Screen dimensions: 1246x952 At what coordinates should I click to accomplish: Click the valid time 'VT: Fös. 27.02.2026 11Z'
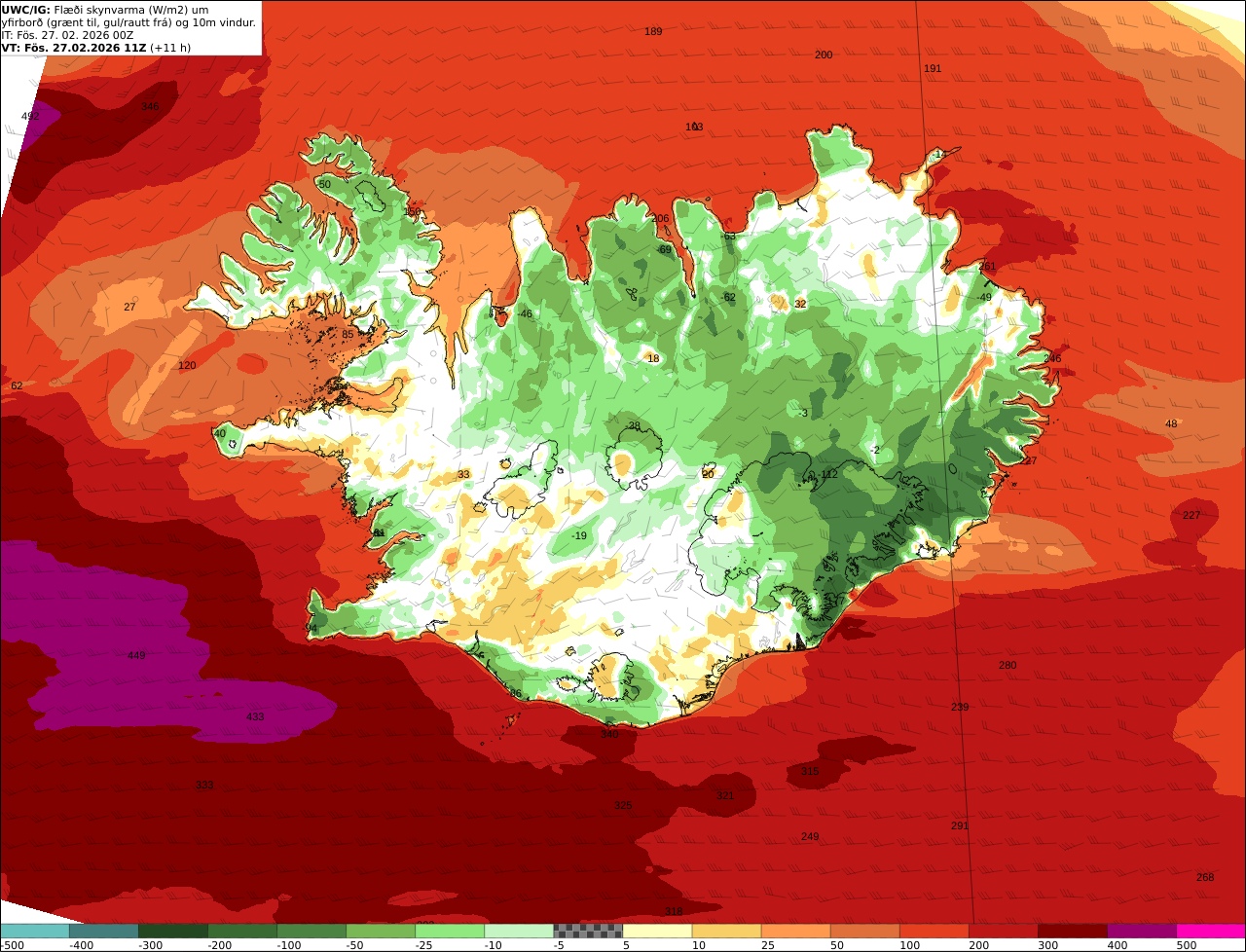point(73,48)
